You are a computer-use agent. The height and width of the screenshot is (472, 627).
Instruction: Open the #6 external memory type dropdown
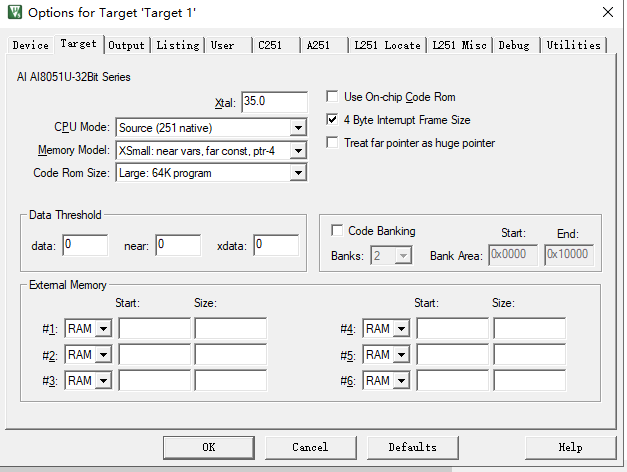386,380
